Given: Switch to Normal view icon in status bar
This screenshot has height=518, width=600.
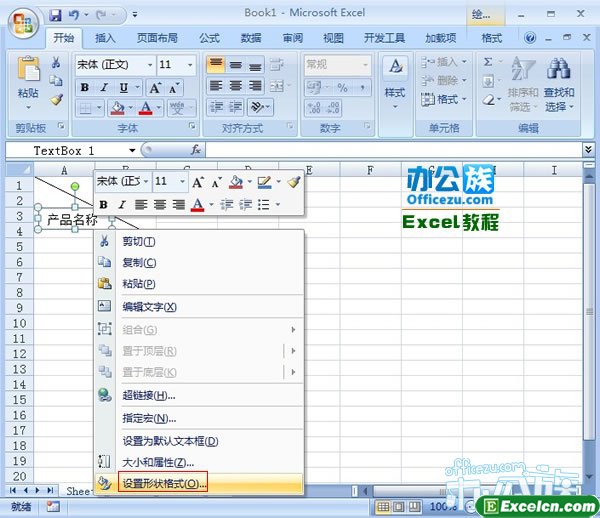Looking at the screenshot, I should tap(383, 507).
